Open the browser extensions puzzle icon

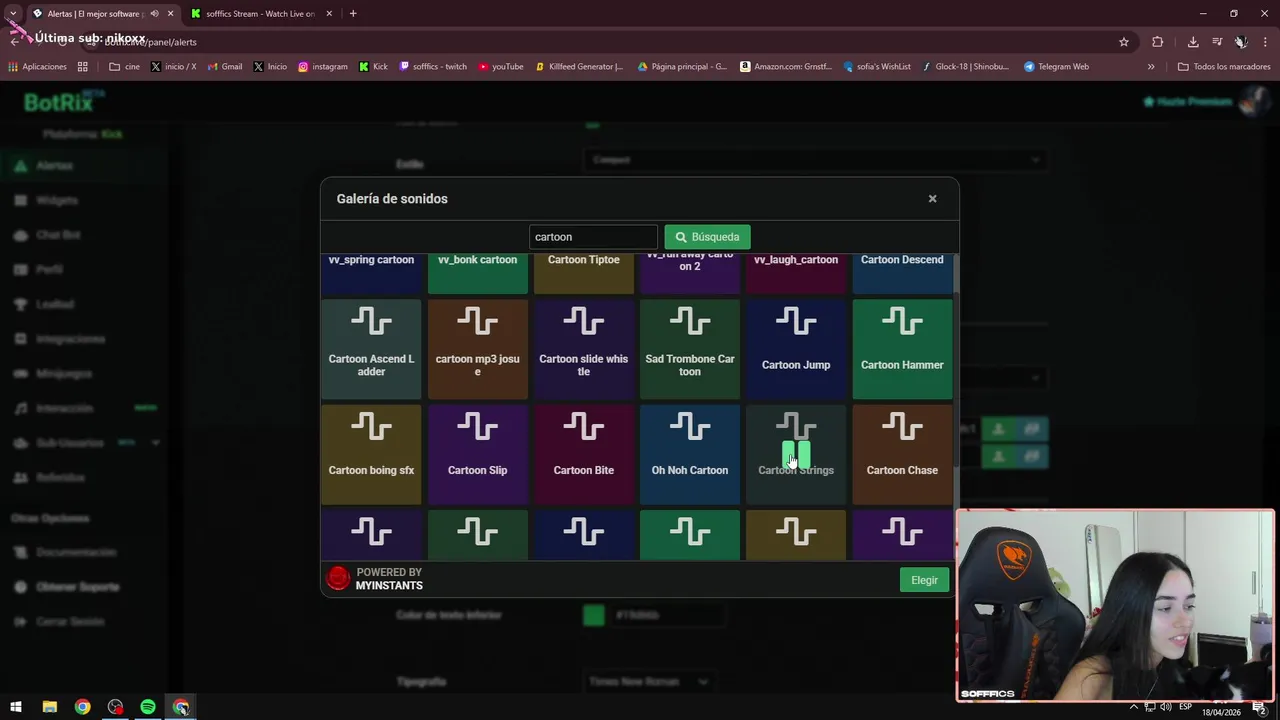click(x=1158, y=42)
